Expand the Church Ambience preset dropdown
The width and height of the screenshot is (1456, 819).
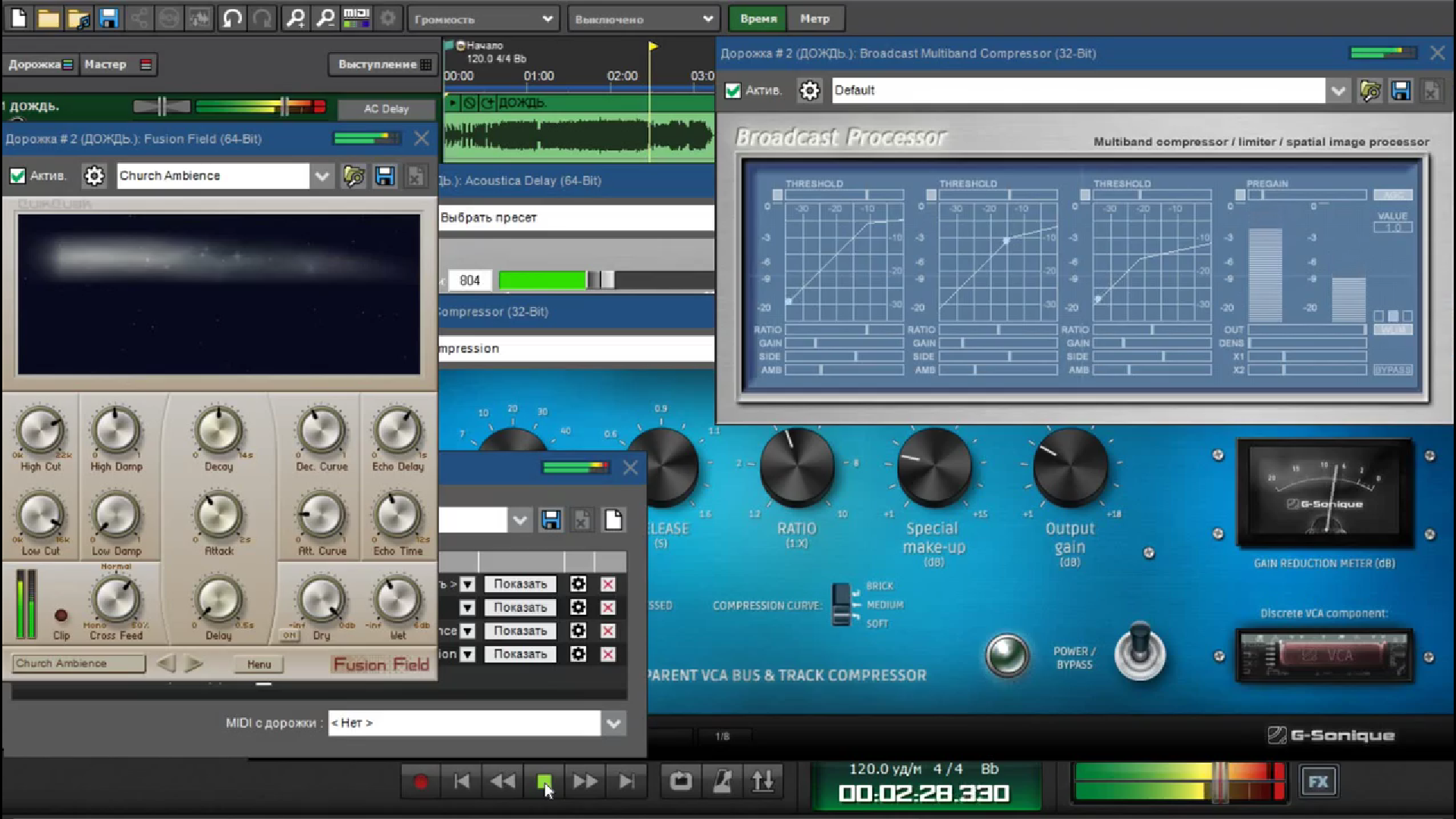(x=322, y=176)
